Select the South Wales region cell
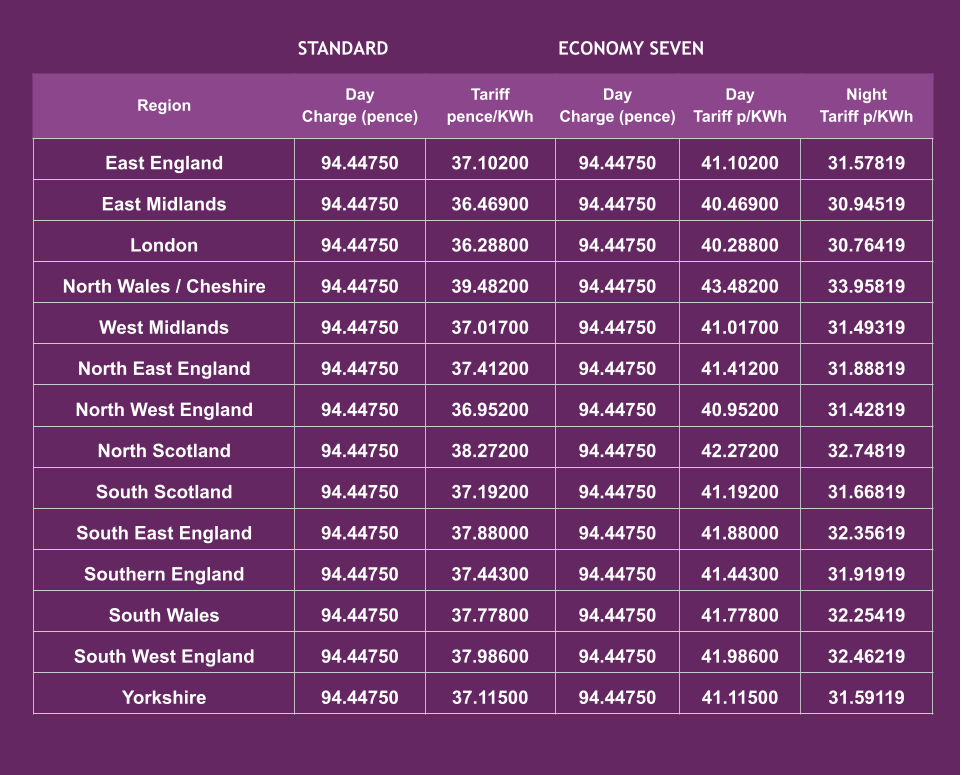963x775 pixels. click(x=164, y=615)
